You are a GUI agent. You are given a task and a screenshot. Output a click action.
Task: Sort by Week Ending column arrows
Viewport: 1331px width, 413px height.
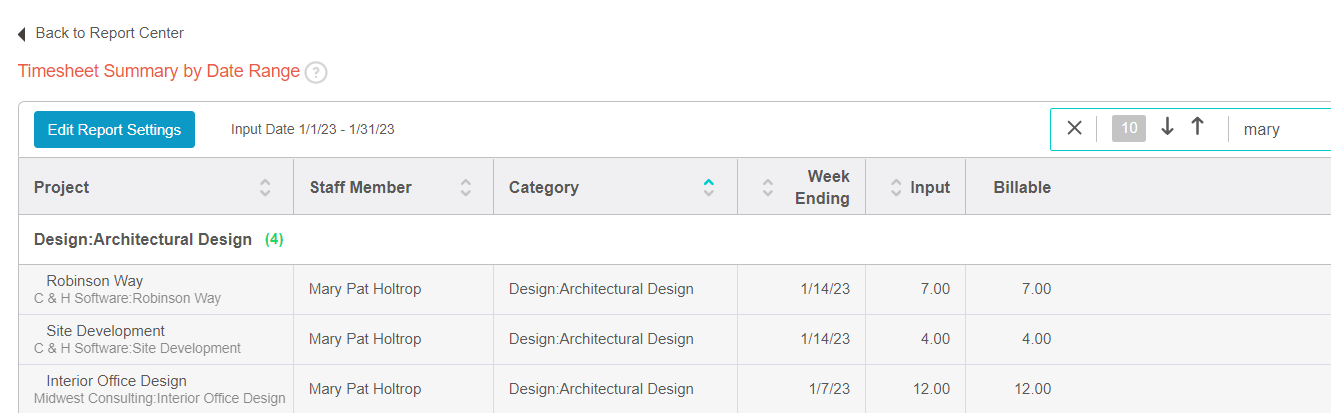point(768,187)
